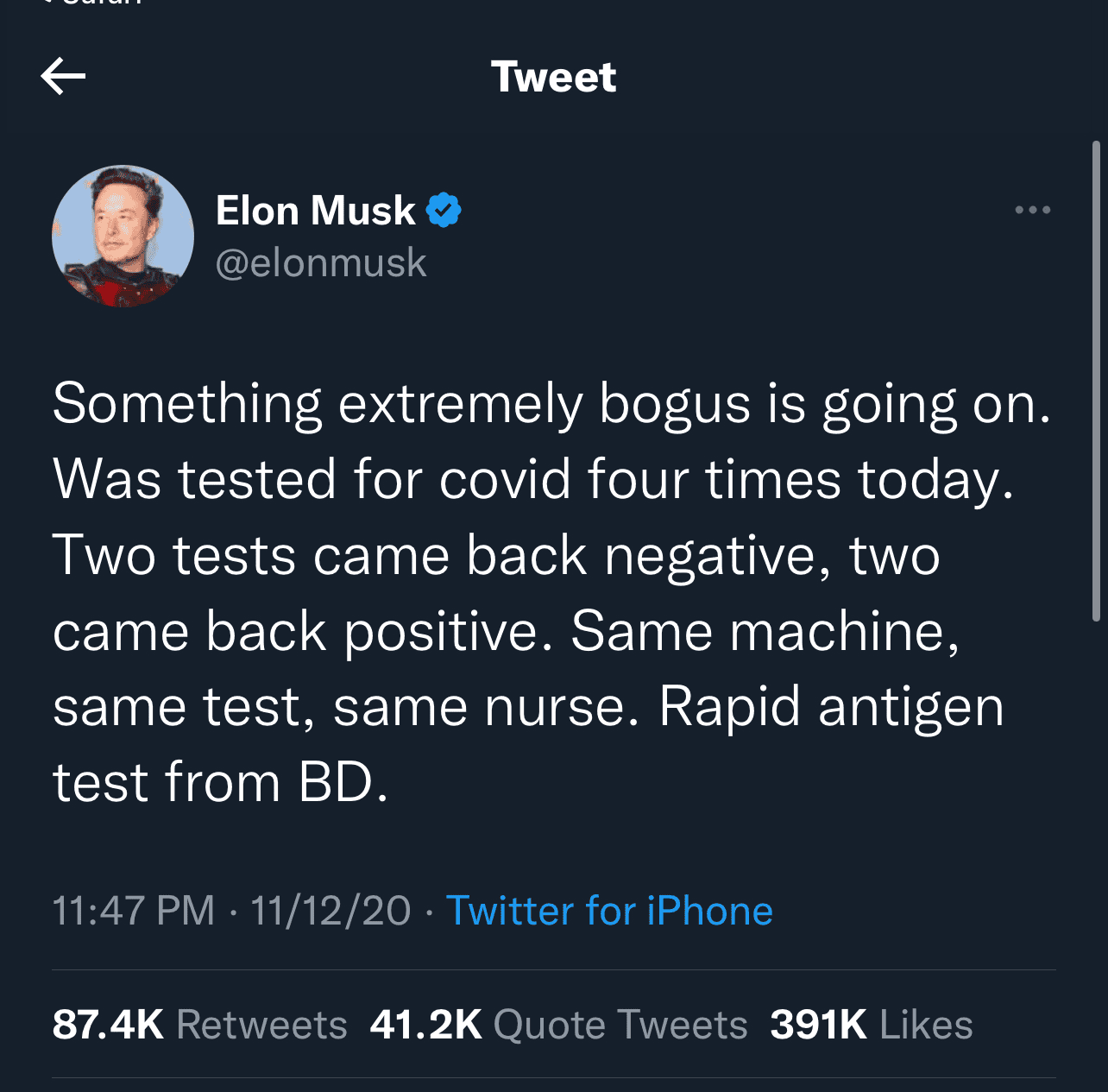This screenshot has height=1092, width=1108.
Task: Tap the word 'covid' in the tweet
Action: 506,479
